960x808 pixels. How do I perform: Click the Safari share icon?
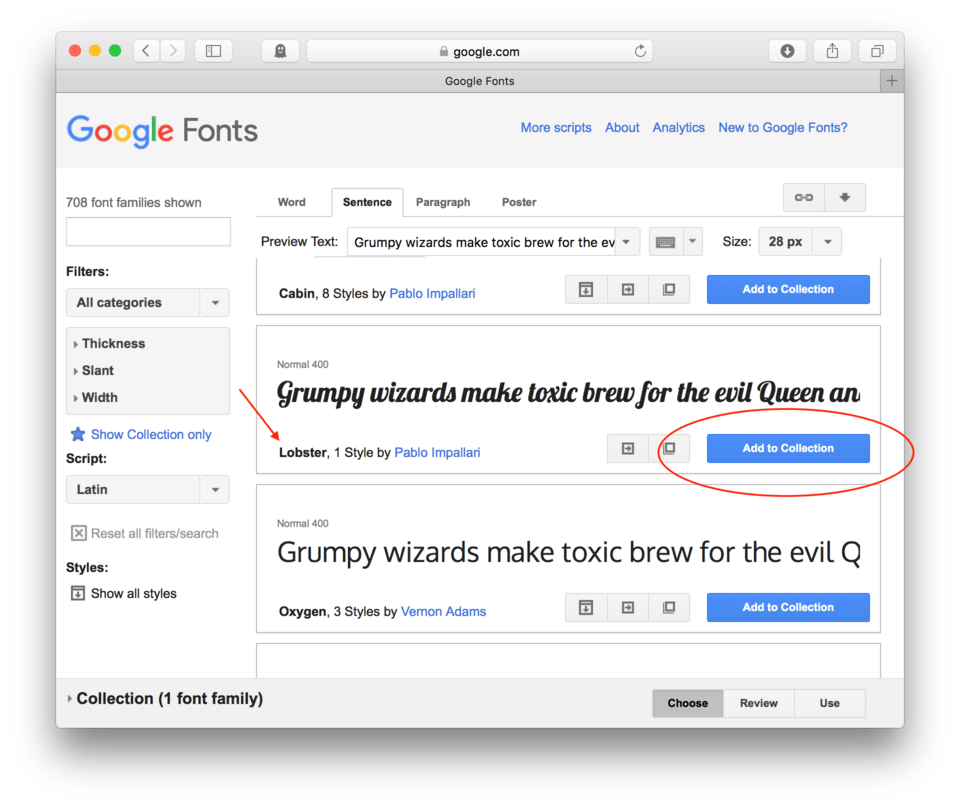(x=832, y=51)
